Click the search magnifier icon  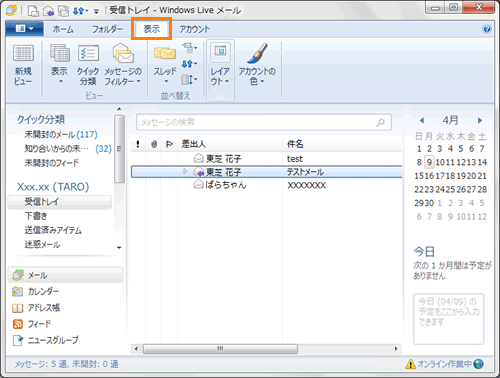pyautogui.click(x=380, y=122)
